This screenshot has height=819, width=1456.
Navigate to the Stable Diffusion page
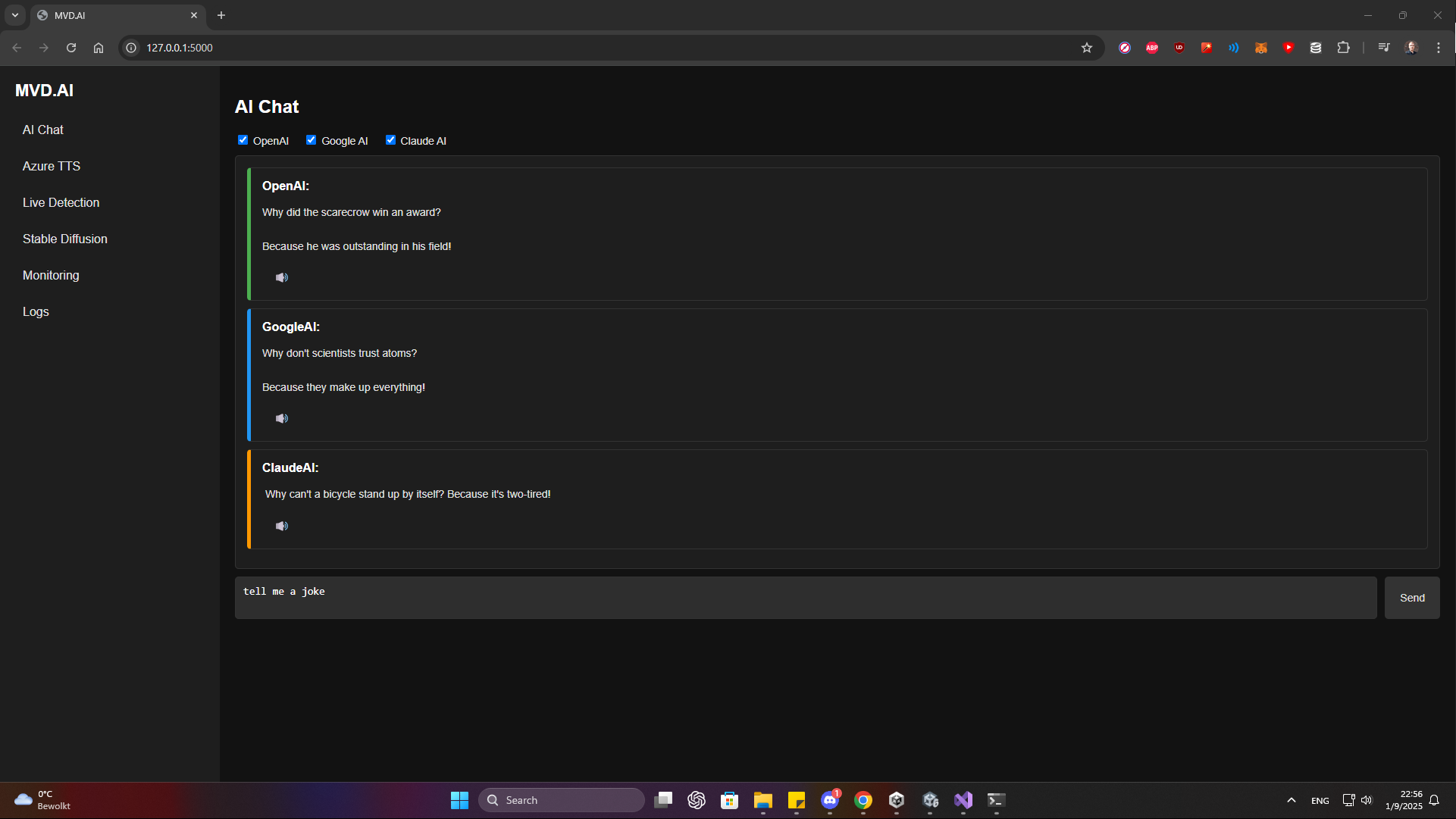click(65, 239)
